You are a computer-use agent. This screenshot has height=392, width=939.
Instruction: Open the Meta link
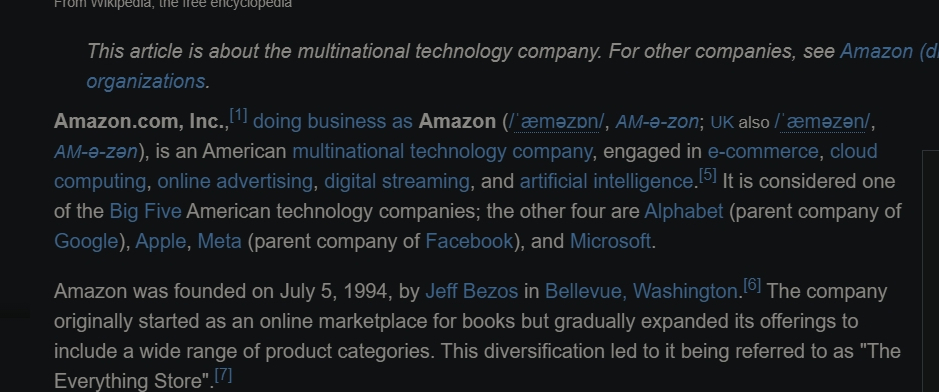tap(219, 242)
